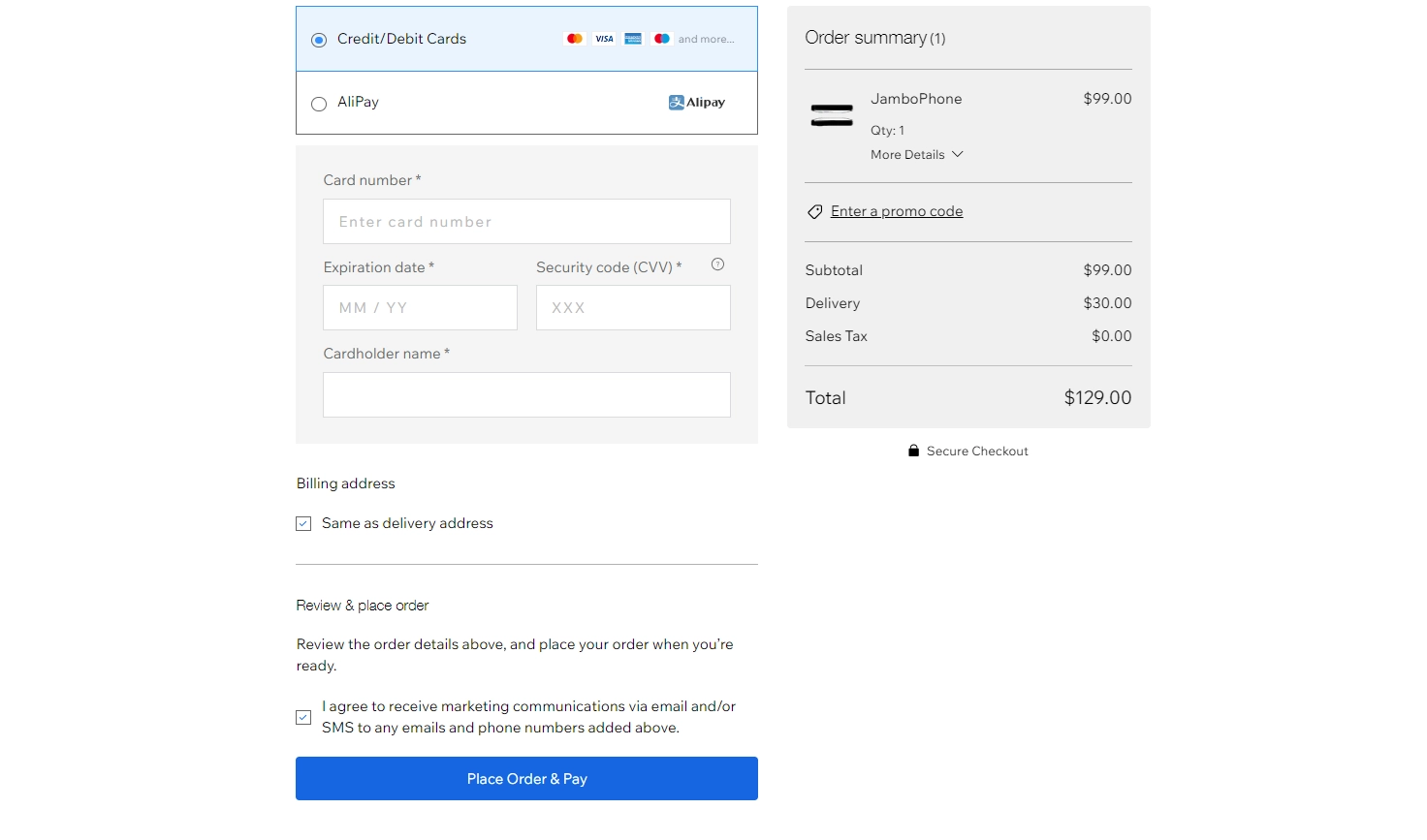The image size is (1427, 840).
Task: Select the AliPay radio button
Action: point(319,104)
